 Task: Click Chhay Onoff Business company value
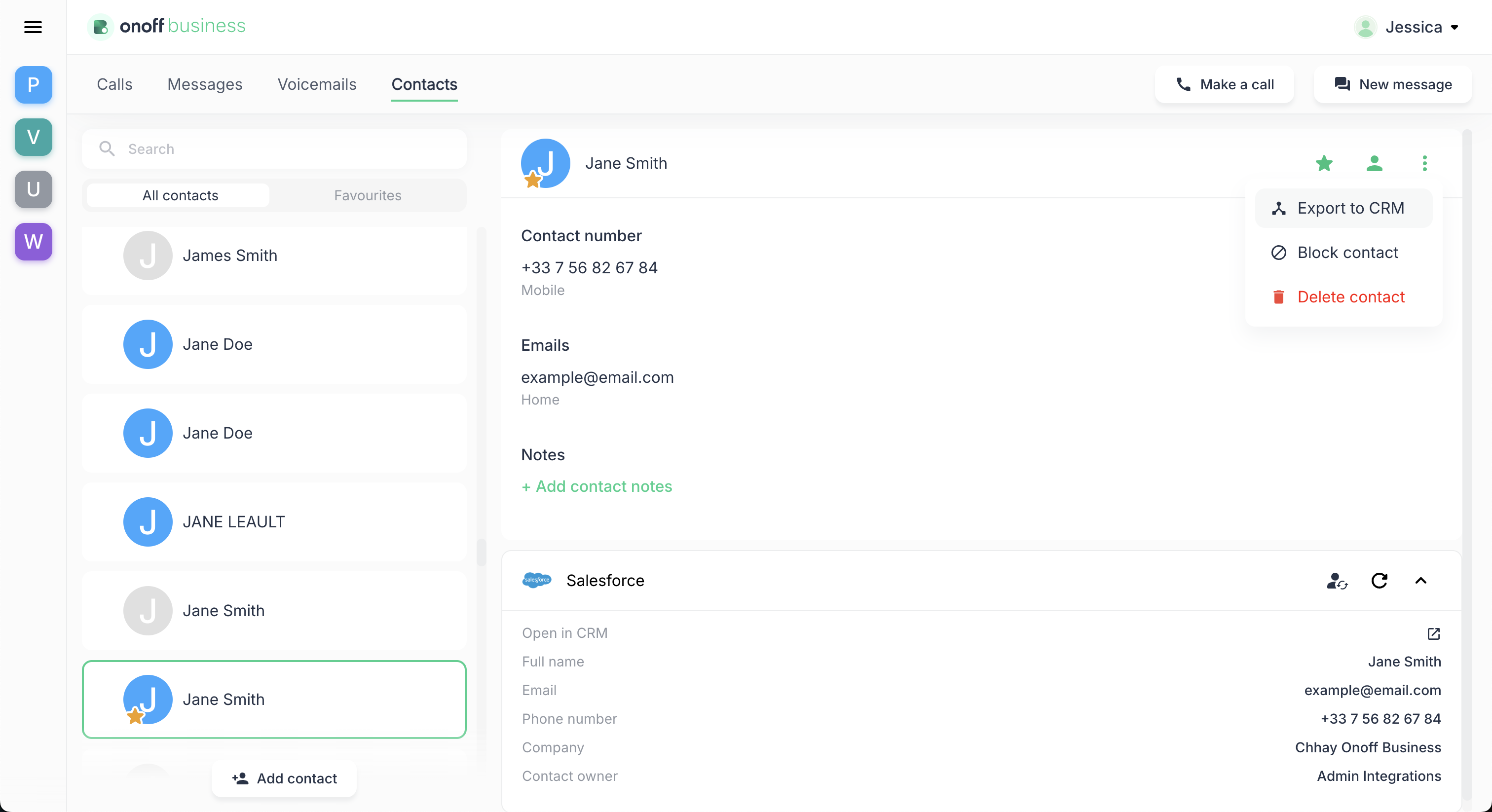(x=1368, y=748)
